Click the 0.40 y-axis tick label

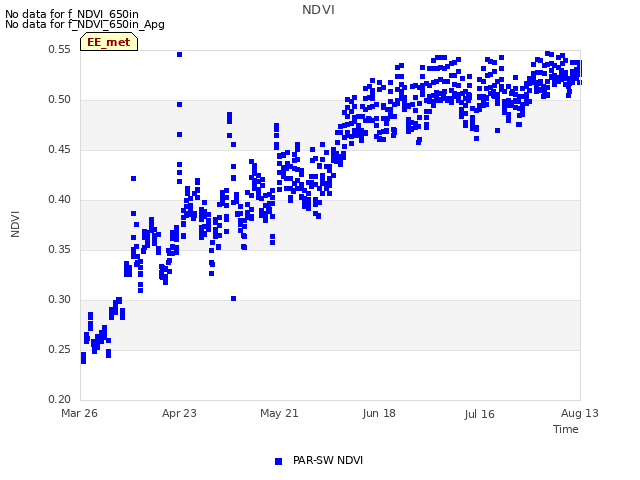60,199
